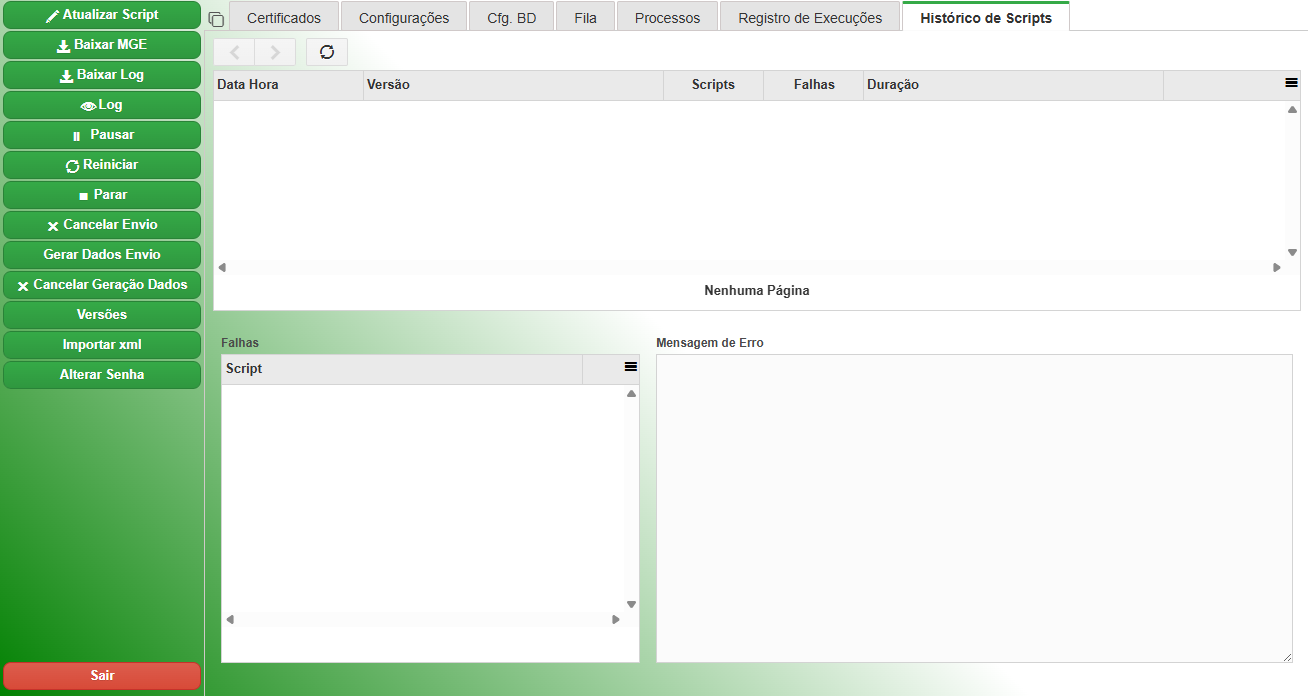Click history grid scroll down arrow

click(1292, 253)
